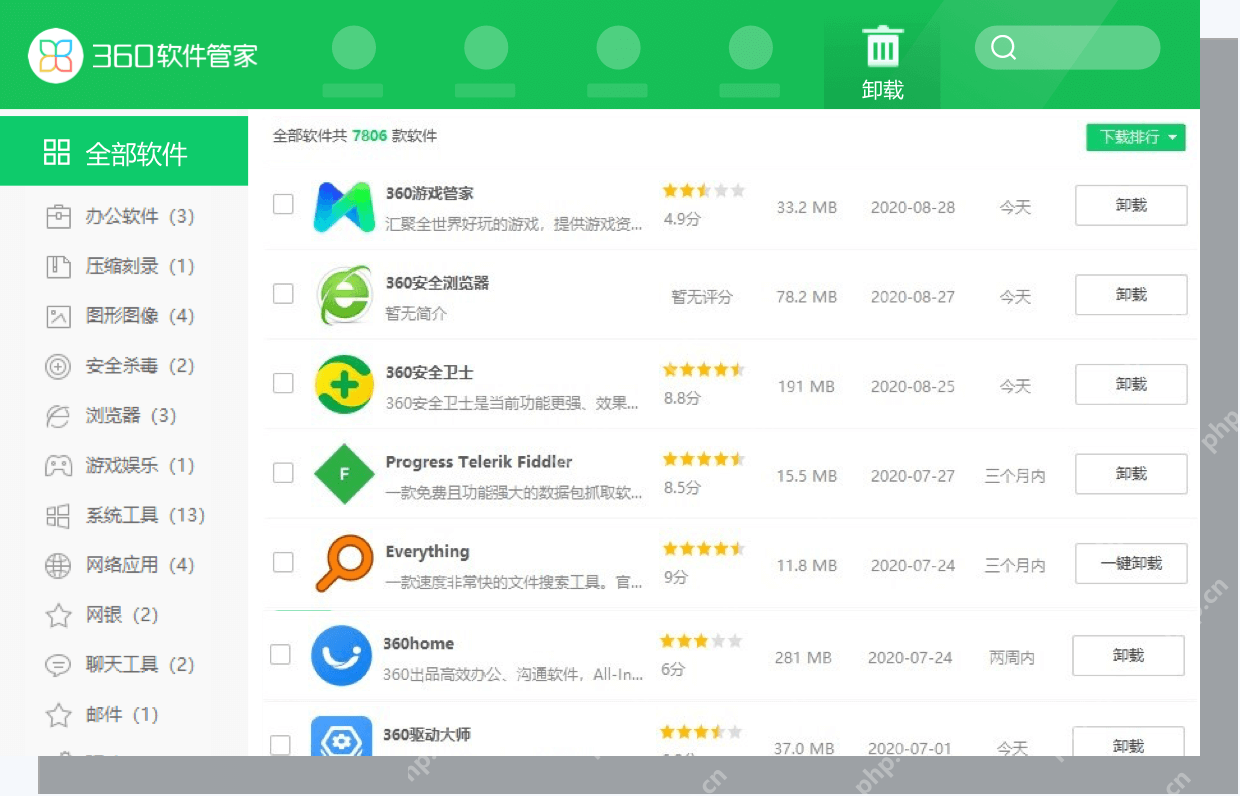
Task: Open the 办公软件 briefcase category icon
Action: pyautogui.click(x=59, y=216)
